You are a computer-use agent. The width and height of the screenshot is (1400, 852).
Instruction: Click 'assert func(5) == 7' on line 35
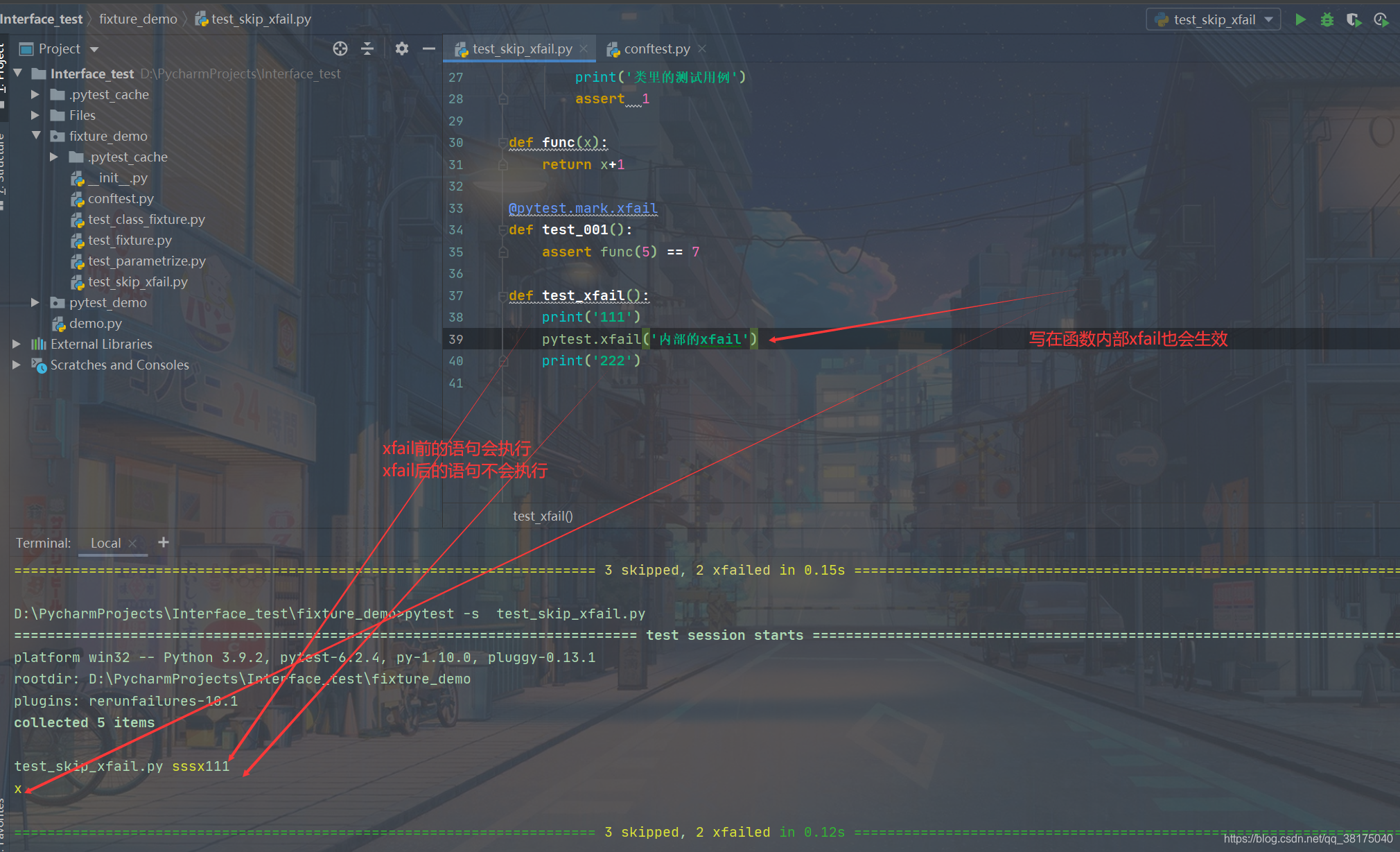(x=620, y=252)
